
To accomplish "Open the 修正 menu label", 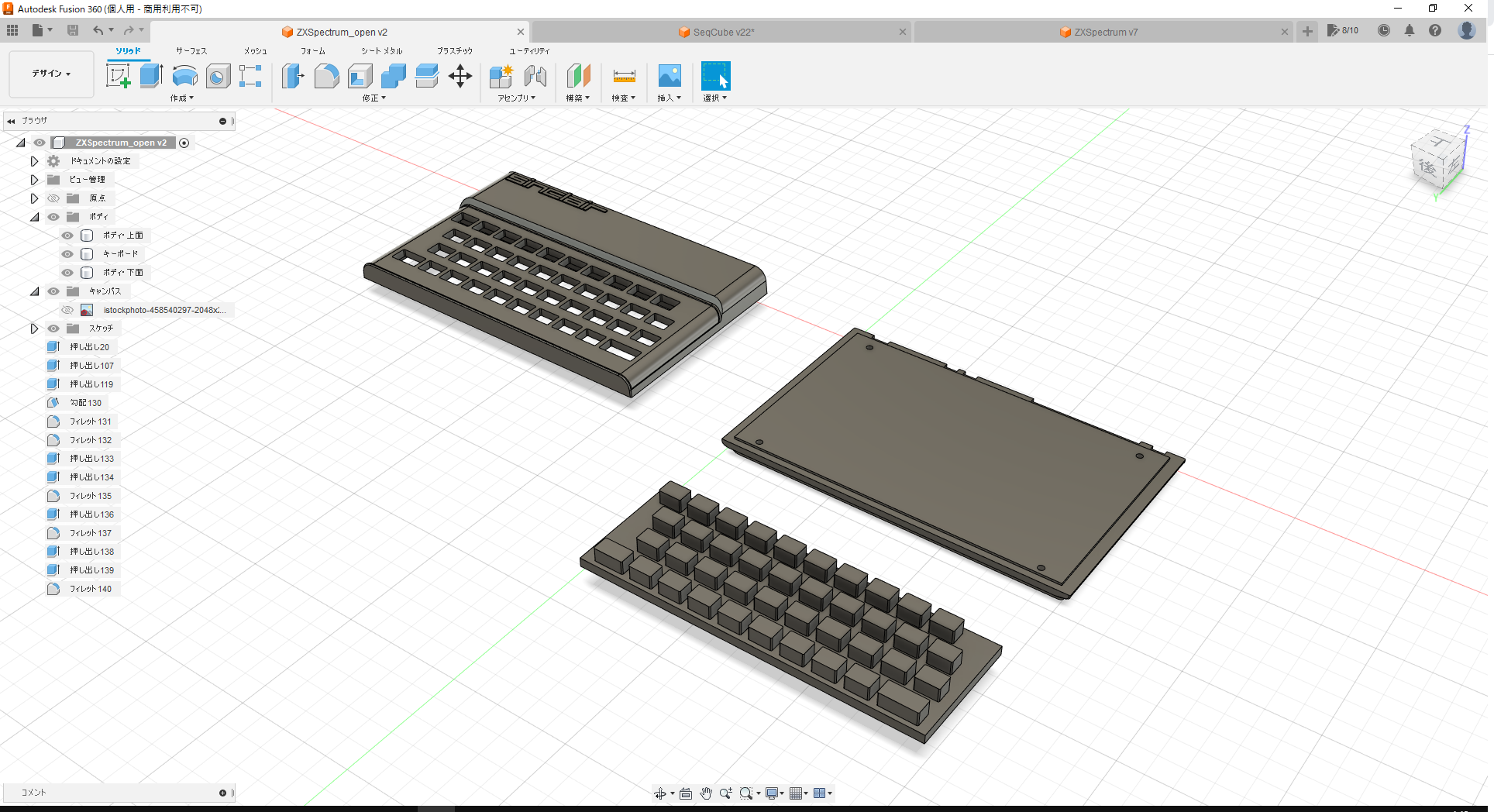I will tap(373, 98).
